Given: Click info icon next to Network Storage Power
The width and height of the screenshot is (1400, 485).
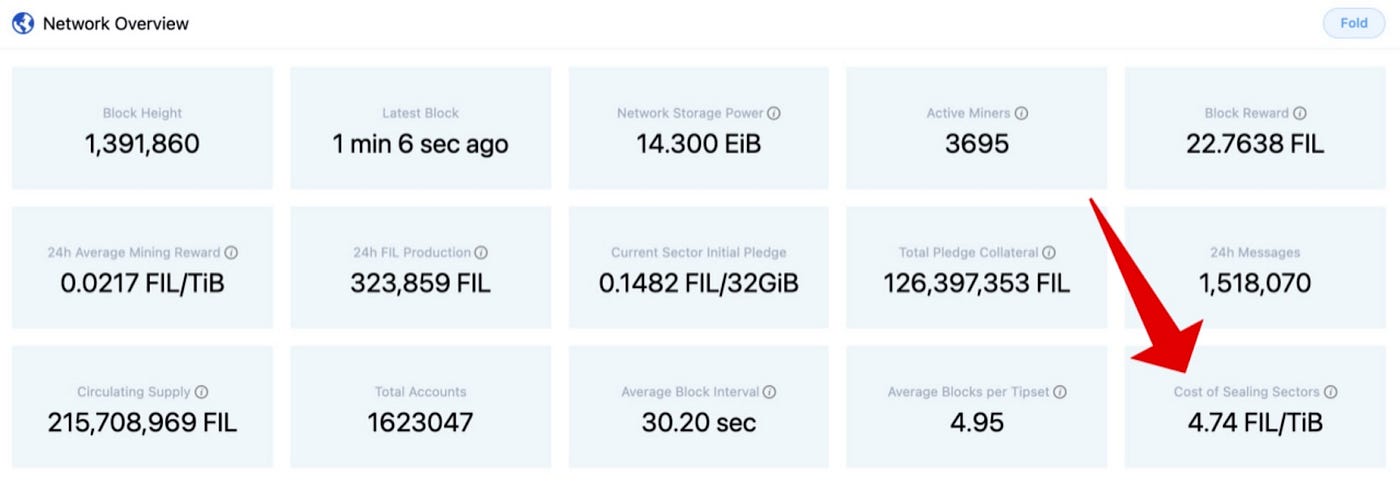Looking at the screenshot, I should coord(774,113).
